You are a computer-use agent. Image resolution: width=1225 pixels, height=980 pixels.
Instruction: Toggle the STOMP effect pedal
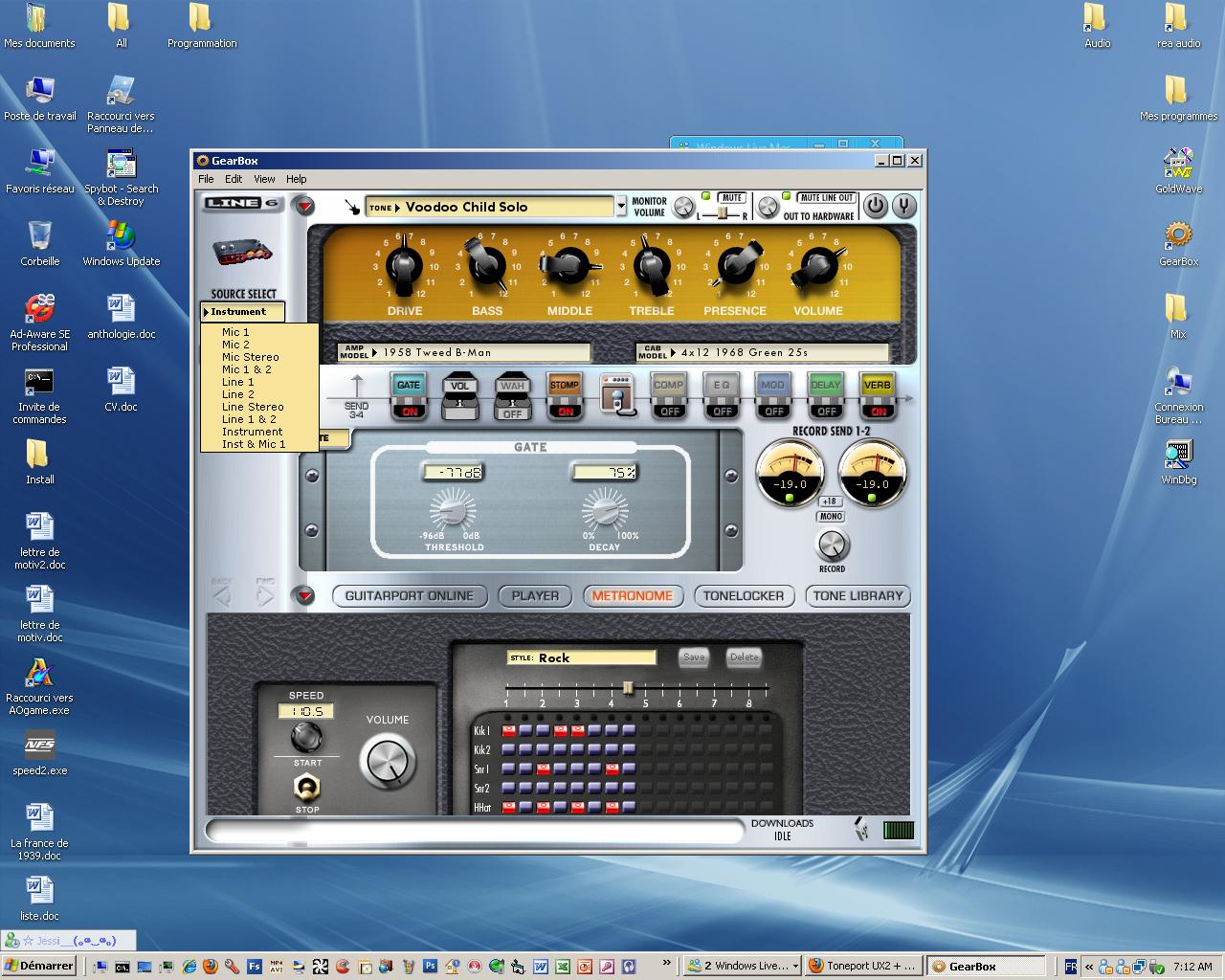point(564,396)
